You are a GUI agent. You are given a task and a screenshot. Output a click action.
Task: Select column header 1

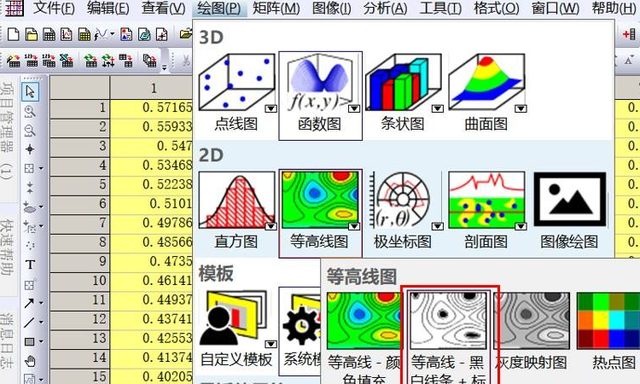pyautogui.click(x=151, y=88)
